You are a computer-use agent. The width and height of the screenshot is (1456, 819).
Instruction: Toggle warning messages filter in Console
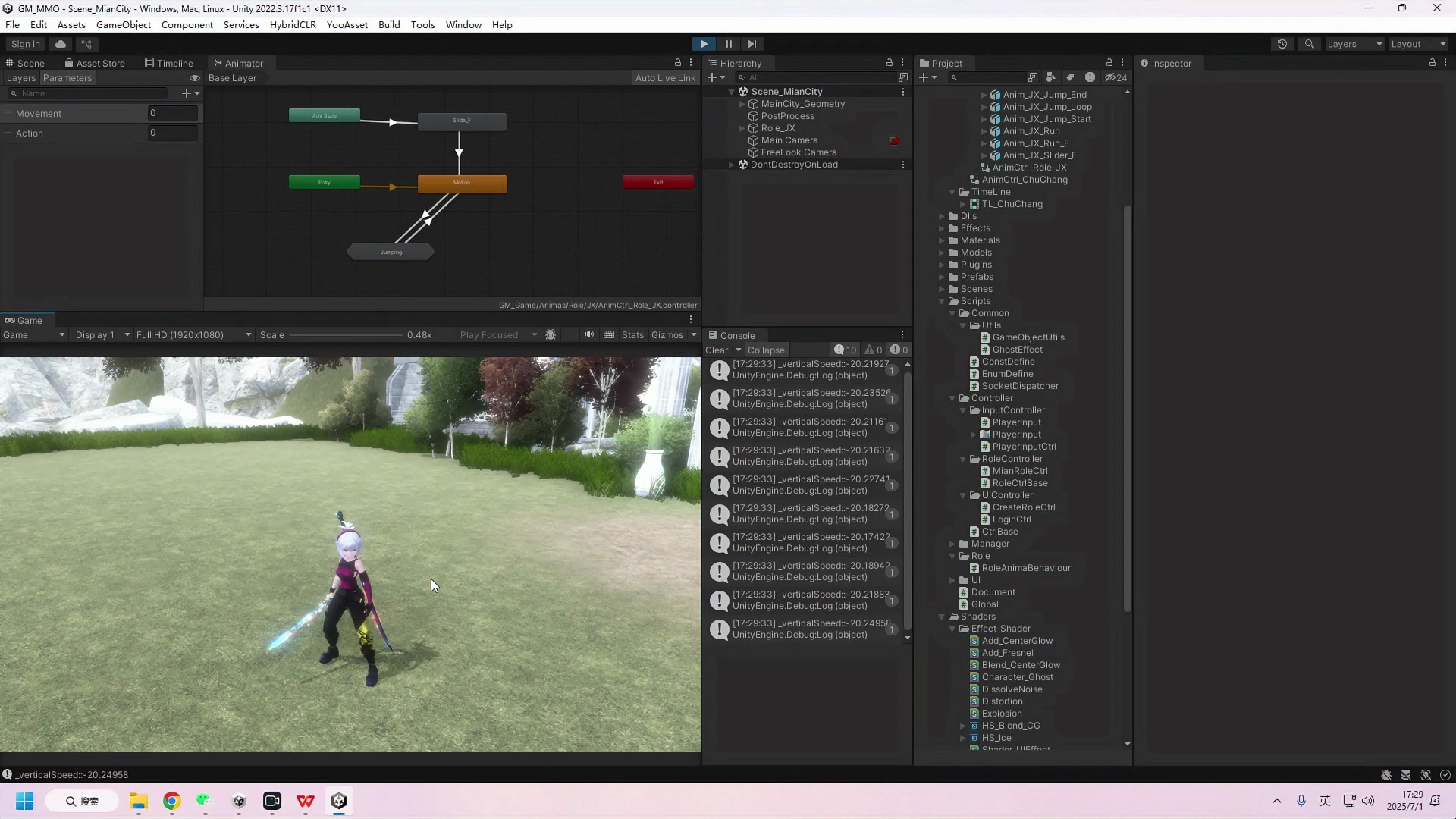[874, 350]
